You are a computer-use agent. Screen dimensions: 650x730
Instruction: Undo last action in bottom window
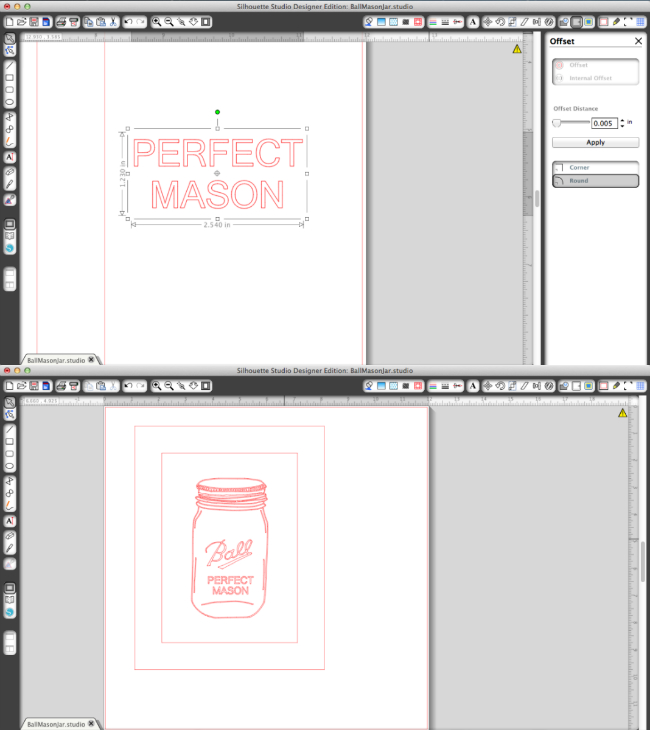(x=129, y=386)
